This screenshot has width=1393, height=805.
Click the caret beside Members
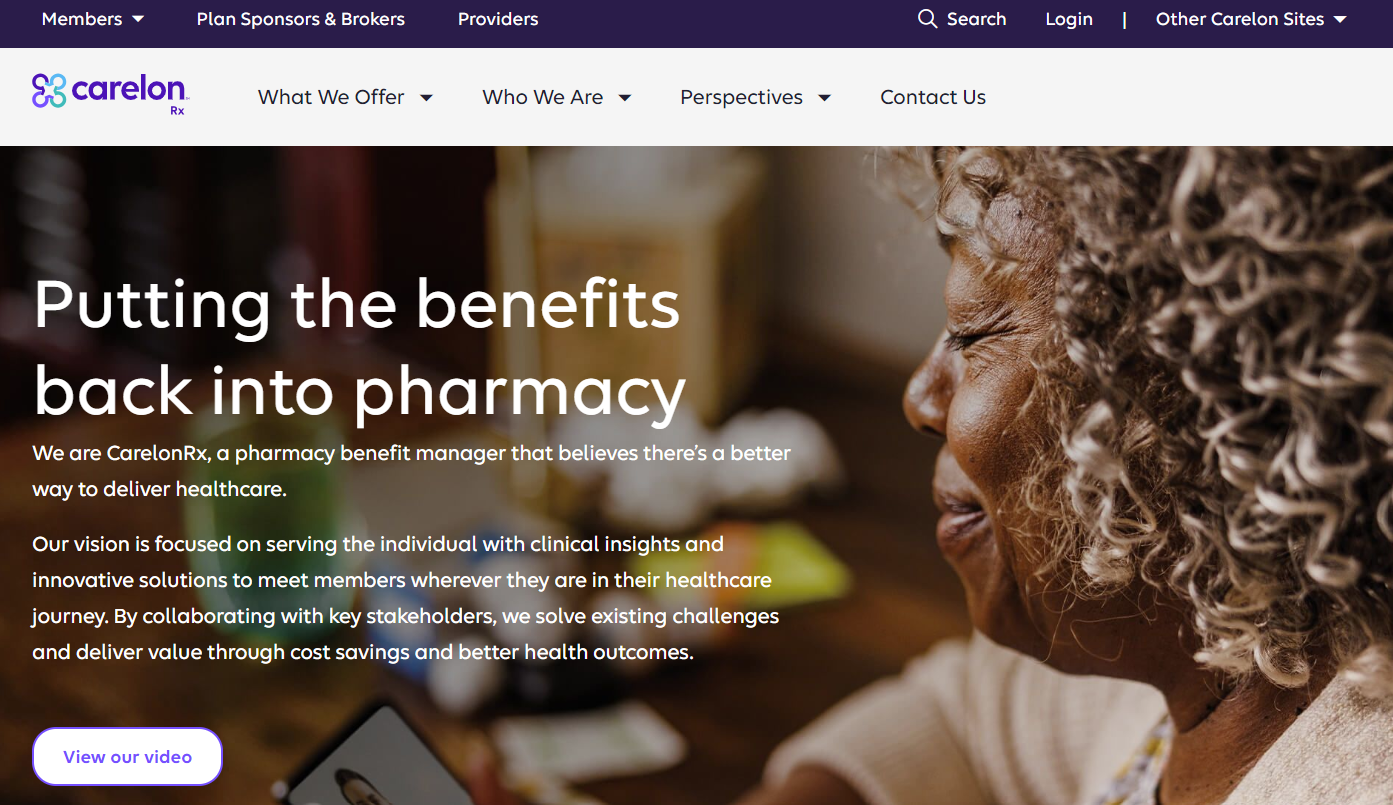coord(138,19)
